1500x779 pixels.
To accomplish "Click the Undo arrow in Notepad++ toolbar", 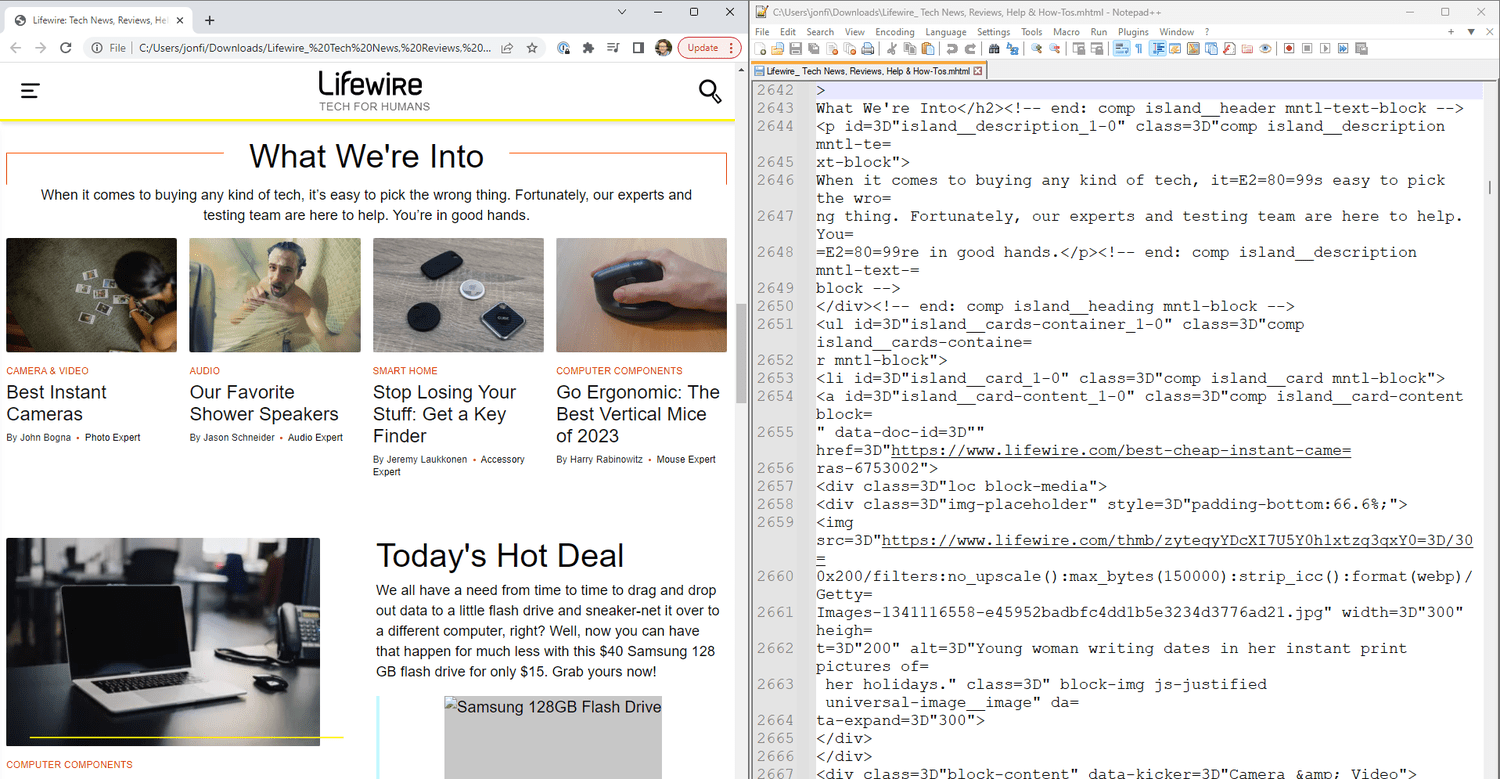I will point(952,48).
